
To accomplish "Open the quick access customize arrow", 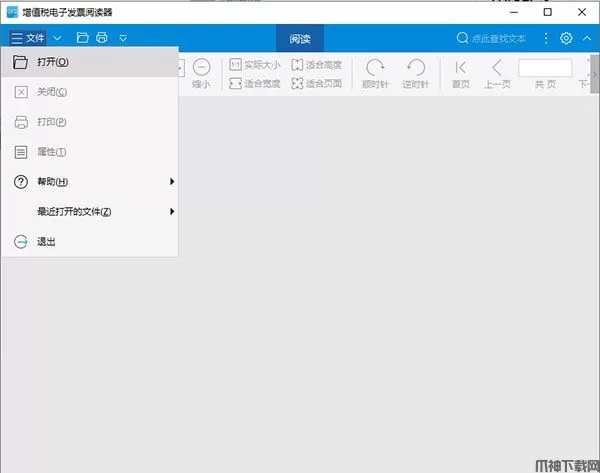I will click(x=123, y=38).
